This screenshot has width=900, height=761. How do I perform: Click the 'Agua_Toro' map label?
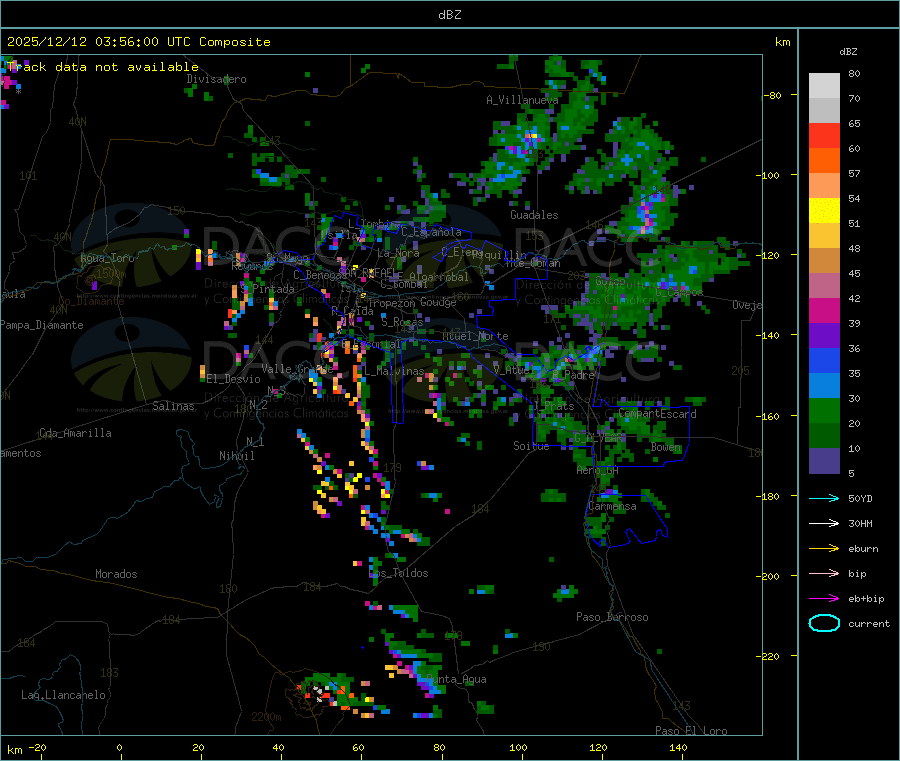pos(107,258)
